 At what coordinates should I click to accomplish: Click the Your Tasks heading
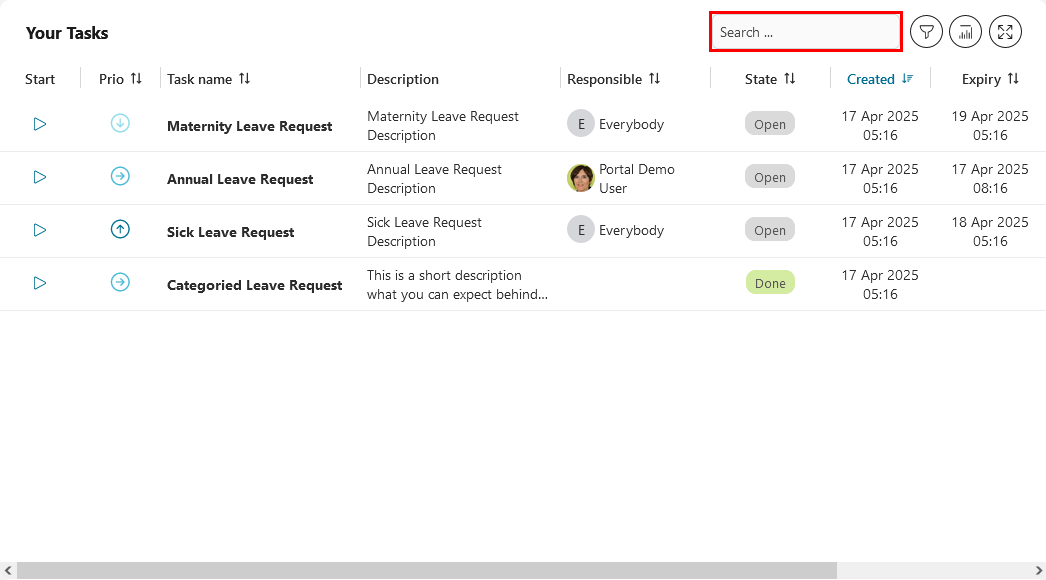(67, 33)
